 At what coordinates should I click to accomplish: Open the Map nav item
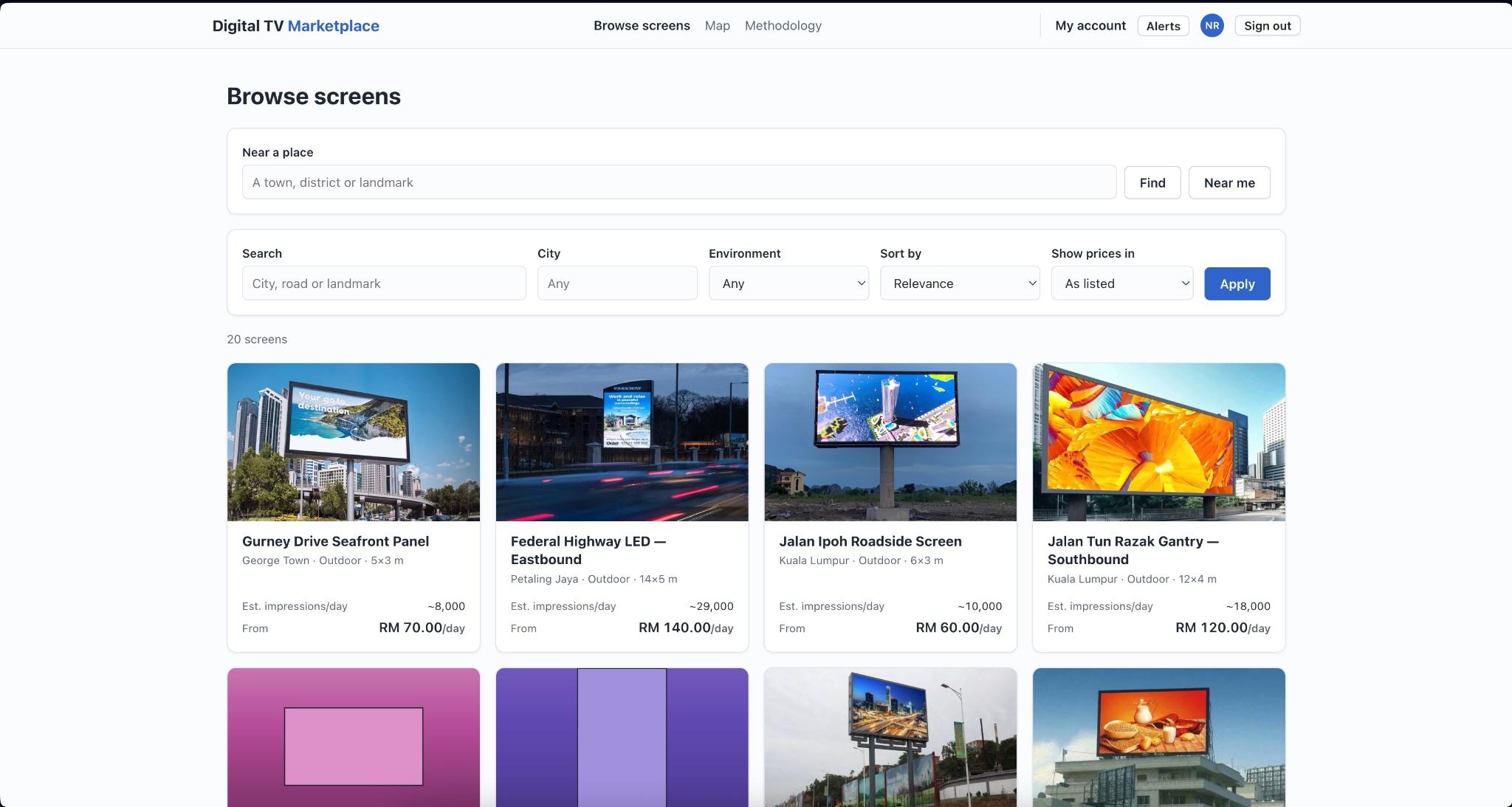(x=717, y=26)
